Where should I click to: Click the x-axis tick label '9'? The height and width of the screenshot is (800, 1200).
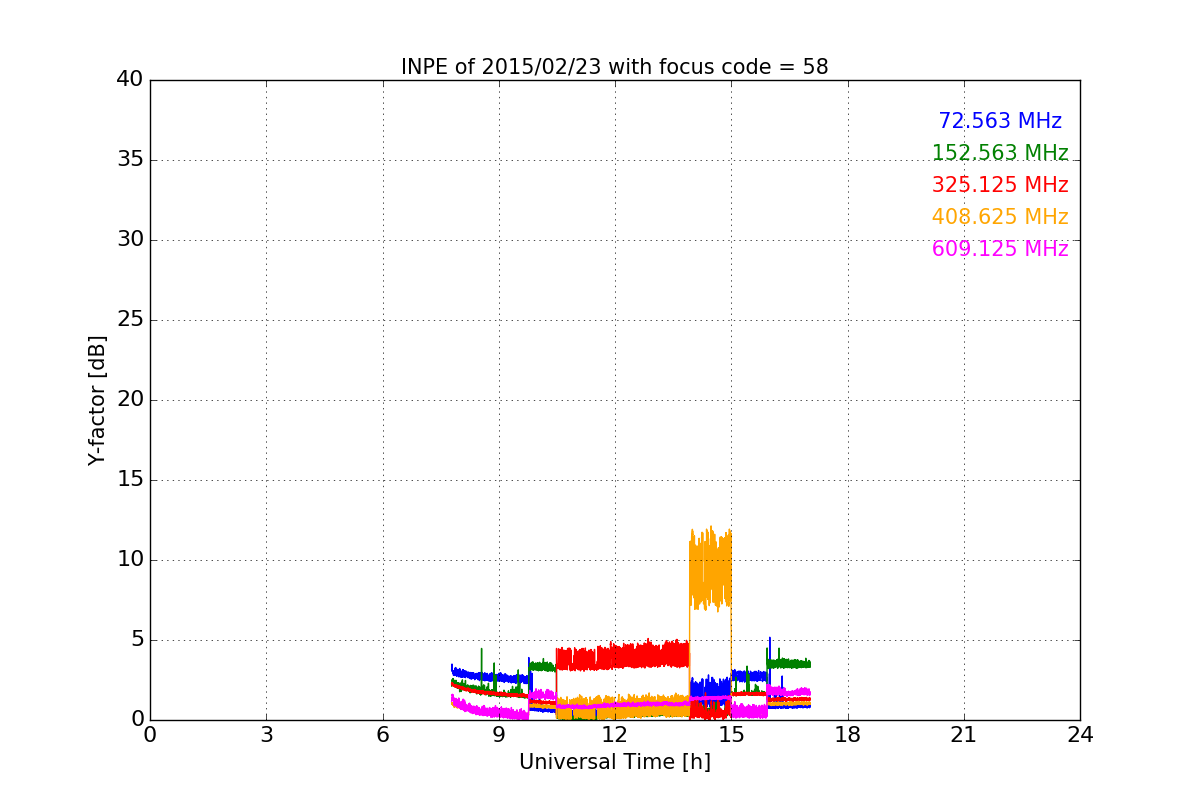(499, 734)
